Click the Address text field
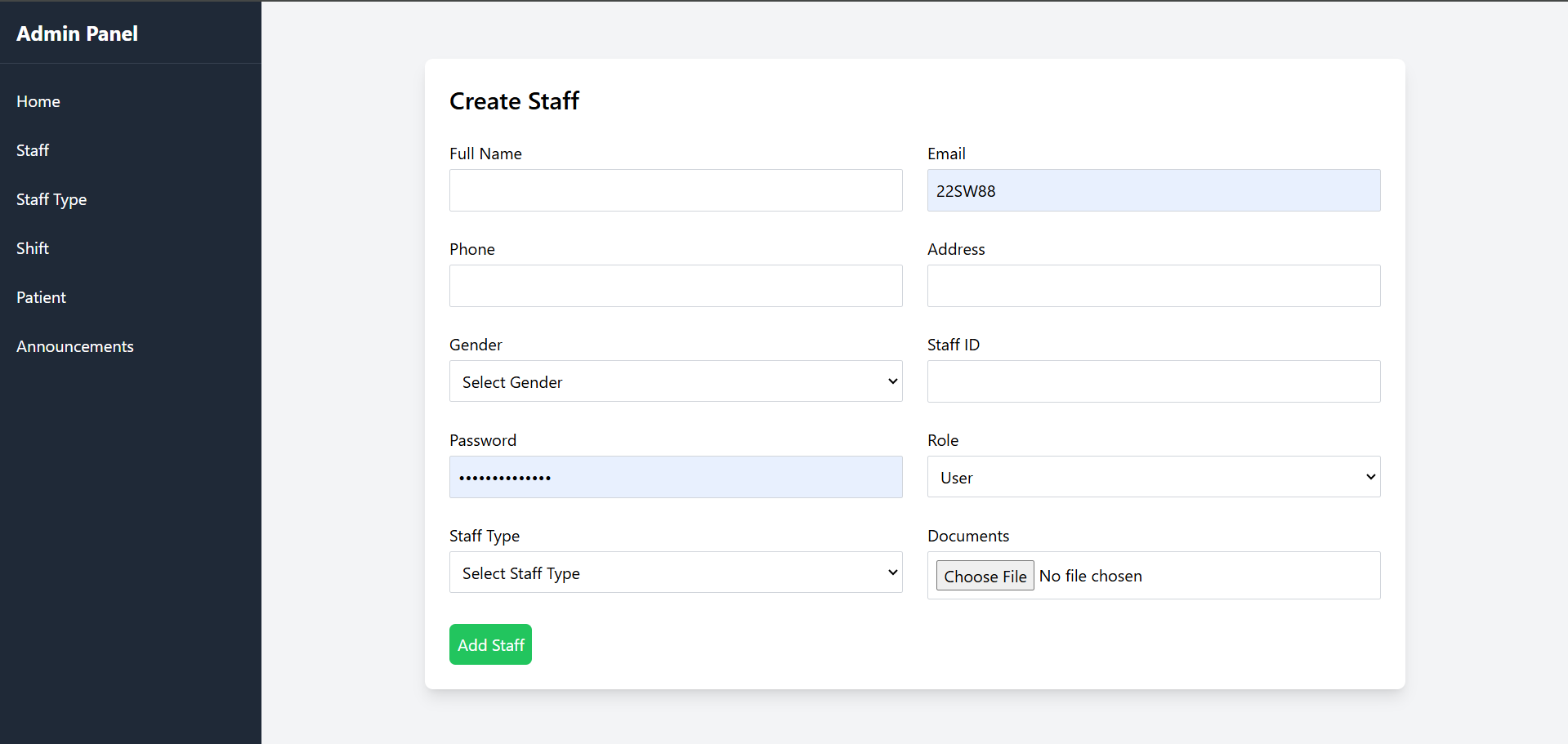The width and height of the screenshot is (1568, 744). point(1153,286)
